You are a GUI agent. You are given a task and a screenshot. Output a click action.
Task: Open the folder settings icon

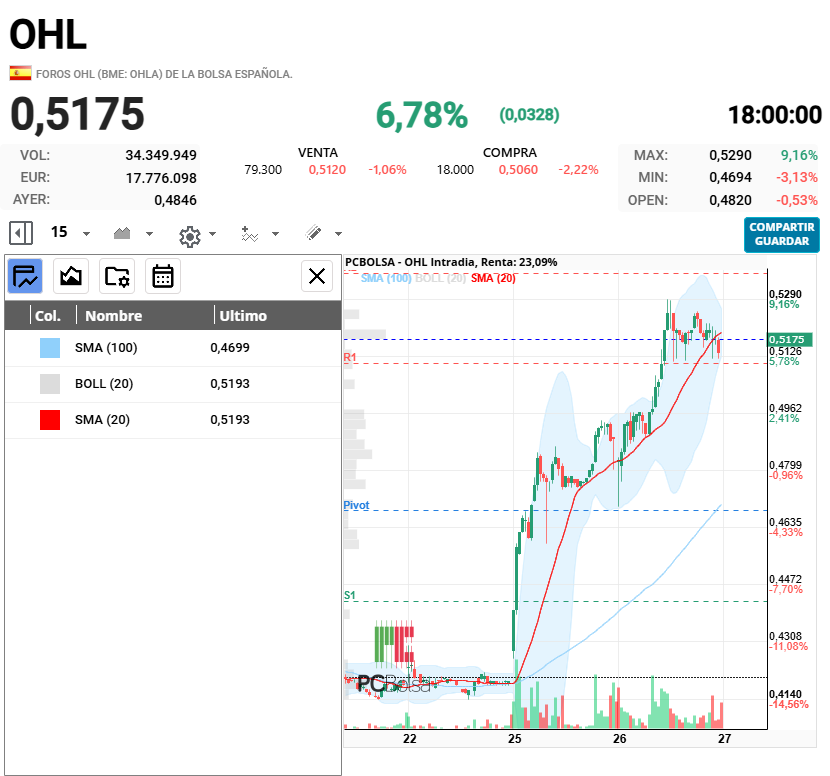117,276
